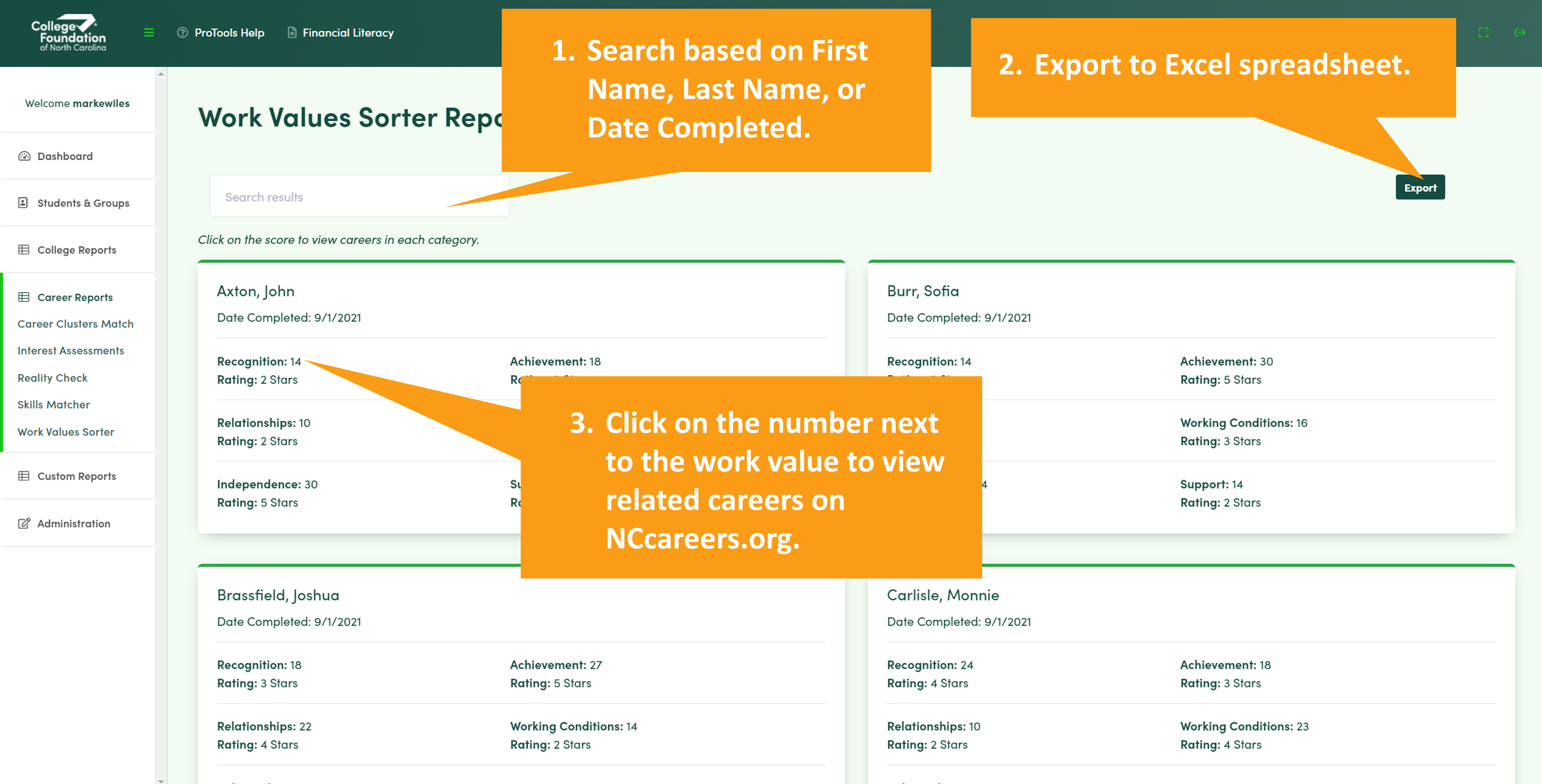Open ProTools Help
Screen dimensions: 1542x784
click(x=229, y=32)
